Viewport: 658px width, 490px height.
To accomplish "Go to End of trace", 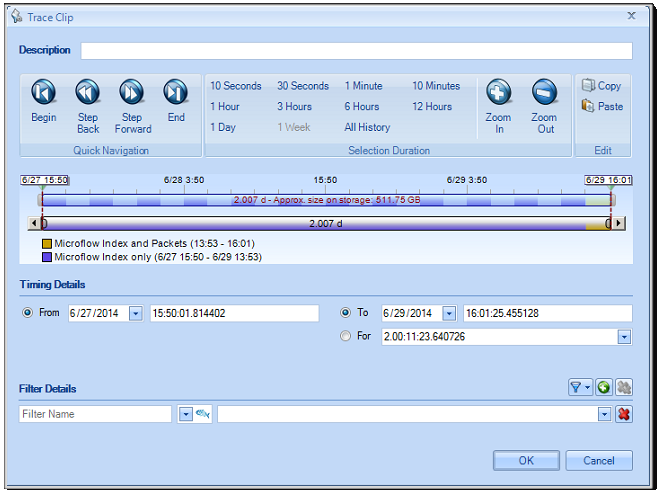I will (176, 93).
